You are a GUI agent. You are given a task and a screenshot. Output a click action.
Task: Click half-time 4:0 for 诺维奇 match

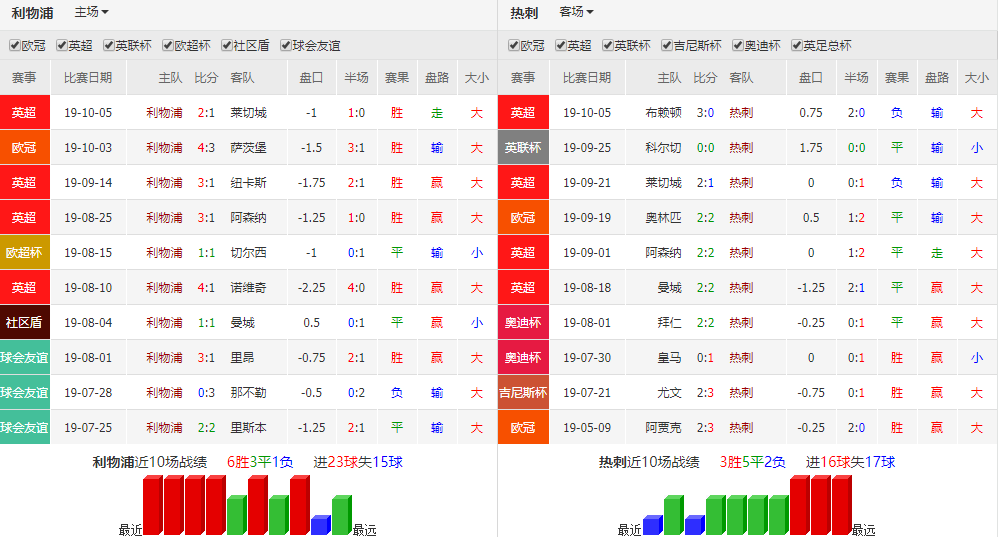click(356, 288)
